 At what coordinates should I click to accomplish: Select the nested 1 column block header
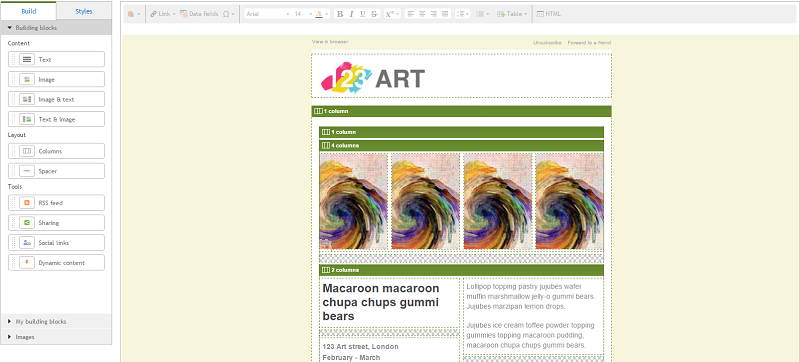462,132
